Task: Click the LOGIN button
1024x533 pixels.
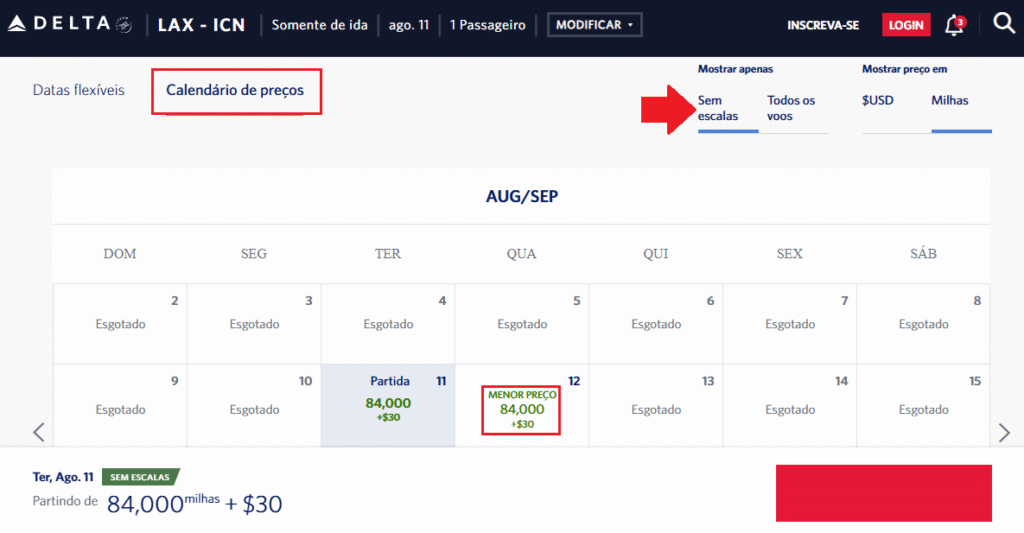Action: point(906,25)
